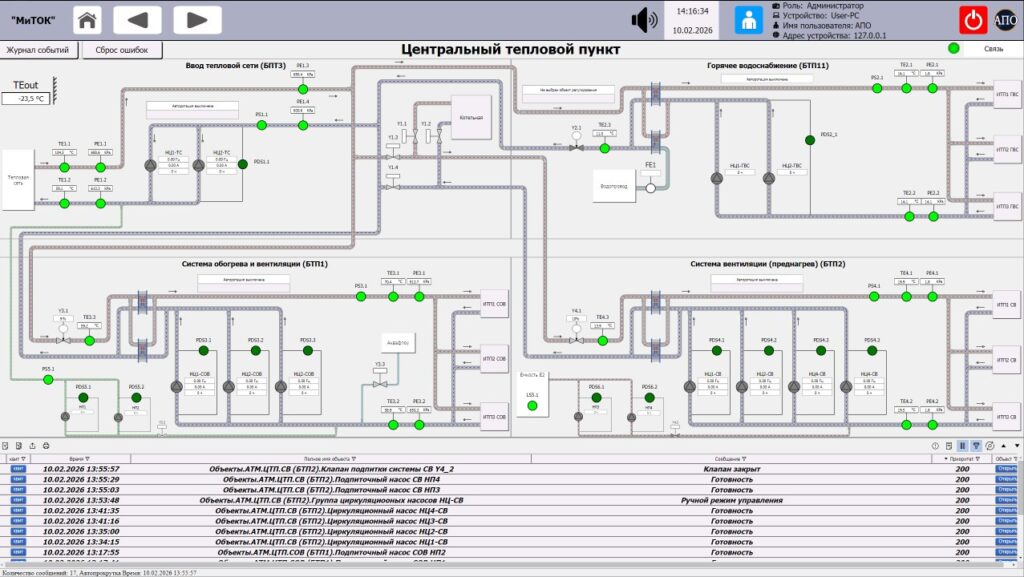Expand the down arrow in event log toolbar
Screen dimensions: 1024x577
(x=1017, y=446)
